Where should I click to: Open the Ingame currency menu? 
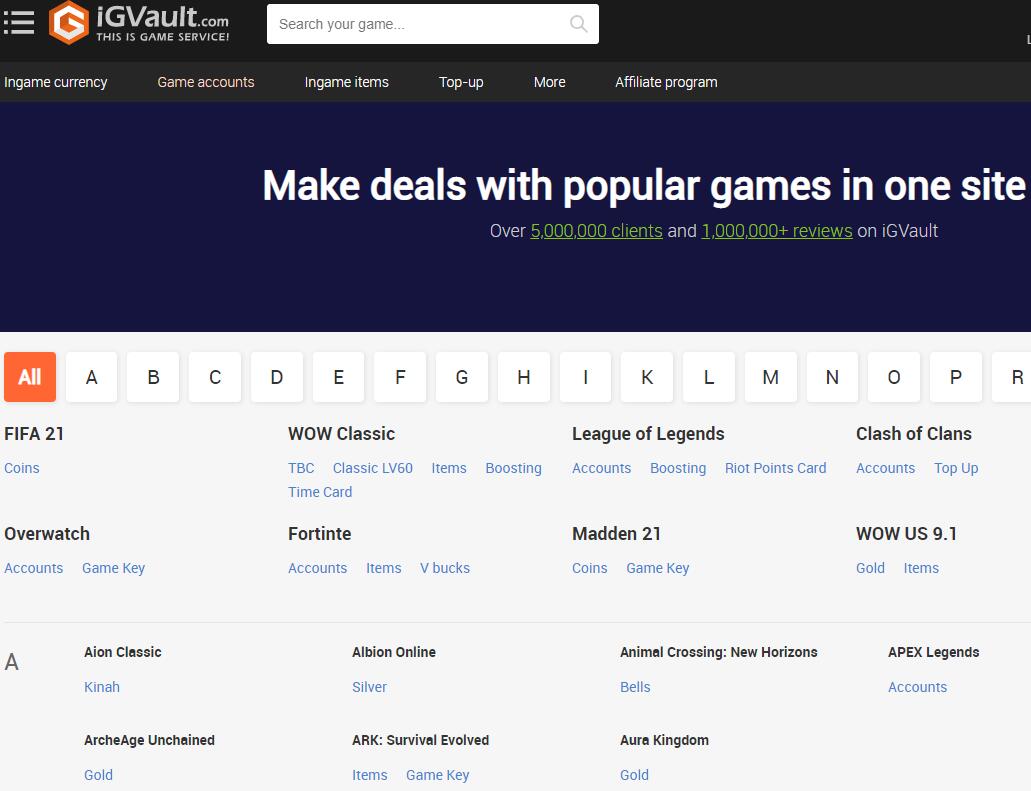point(56,82)
